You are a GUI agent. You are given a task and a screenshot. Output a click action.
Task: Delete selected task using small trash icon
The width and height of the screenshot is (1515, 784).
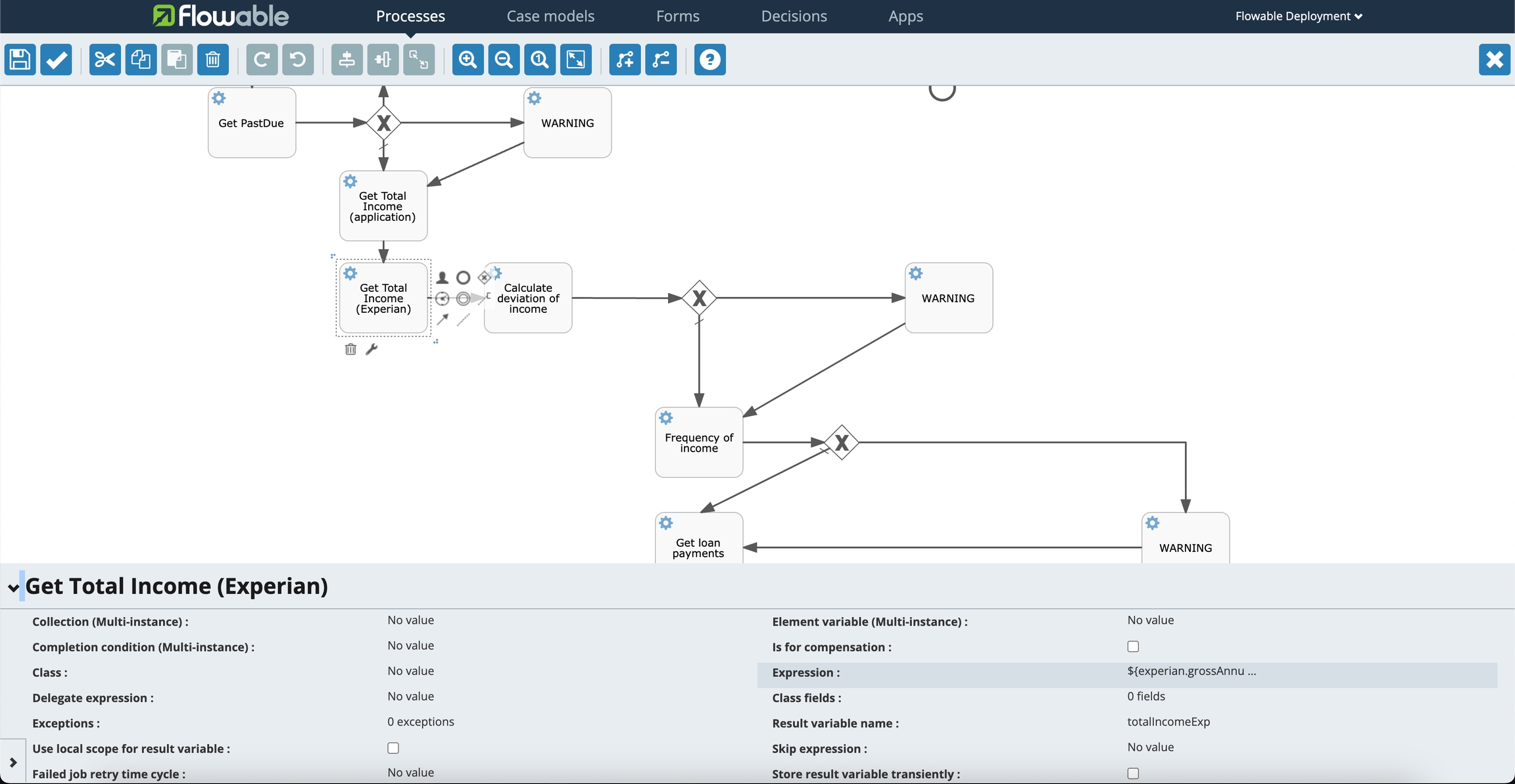point(350,349)
